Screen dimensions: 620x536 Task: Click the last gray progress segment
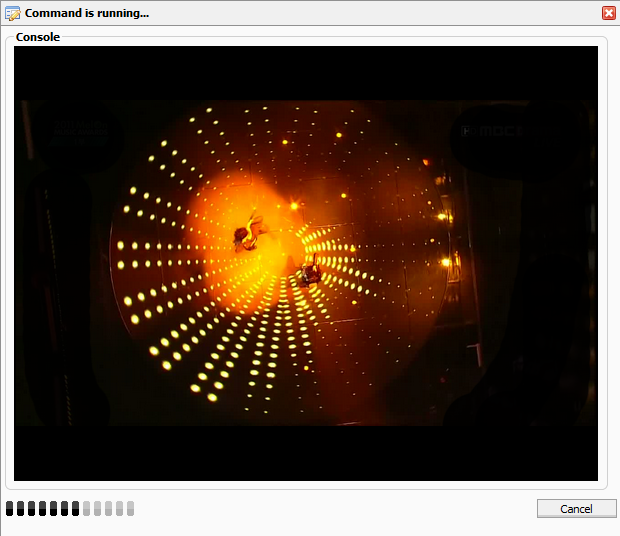tap(130, 508)
